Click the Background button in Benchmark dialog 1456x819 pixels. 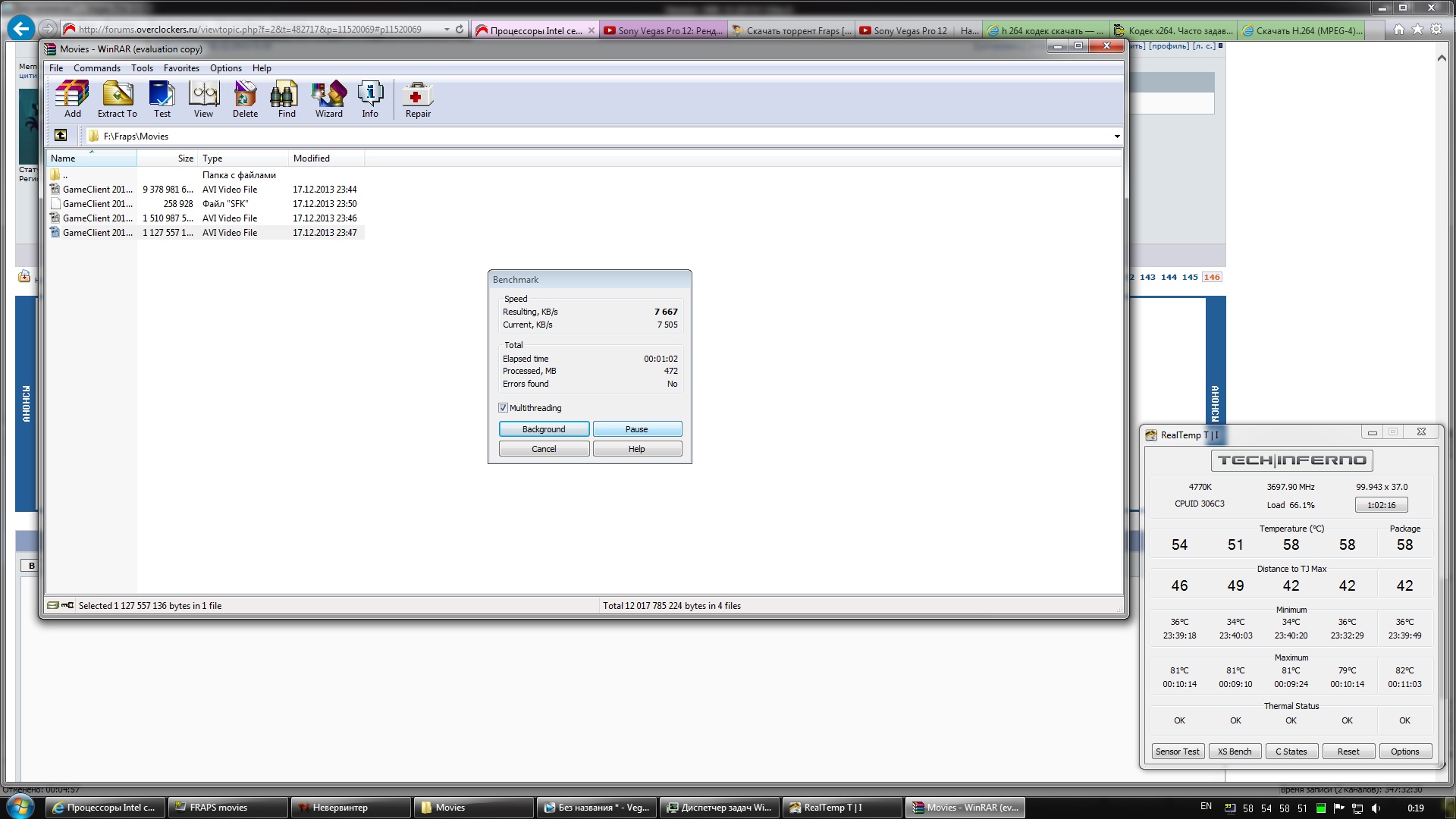(x=544, y=429)
